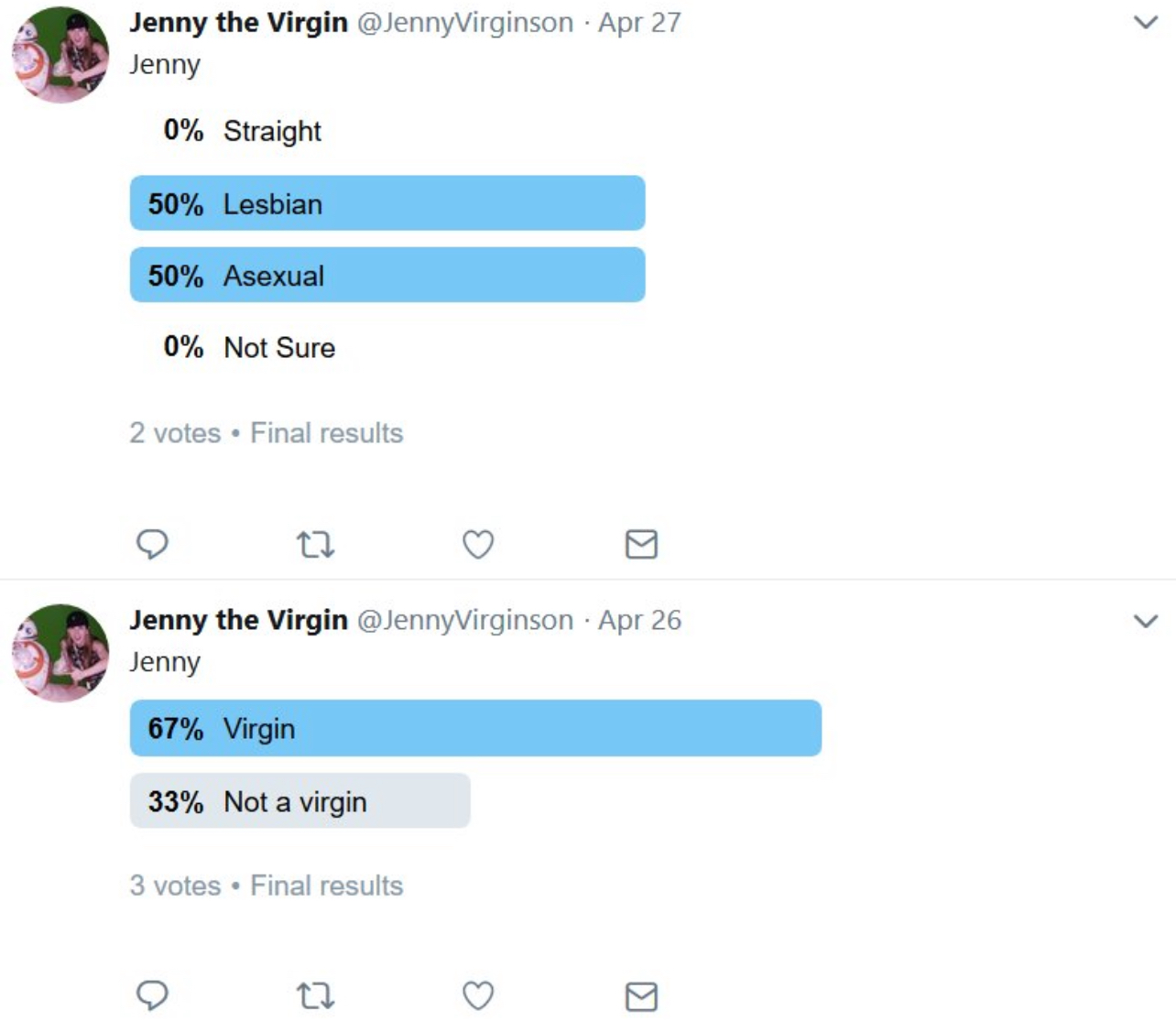Reply to the Apr 27 poll tweet
1176x1021 pixels.
(152, 544)
